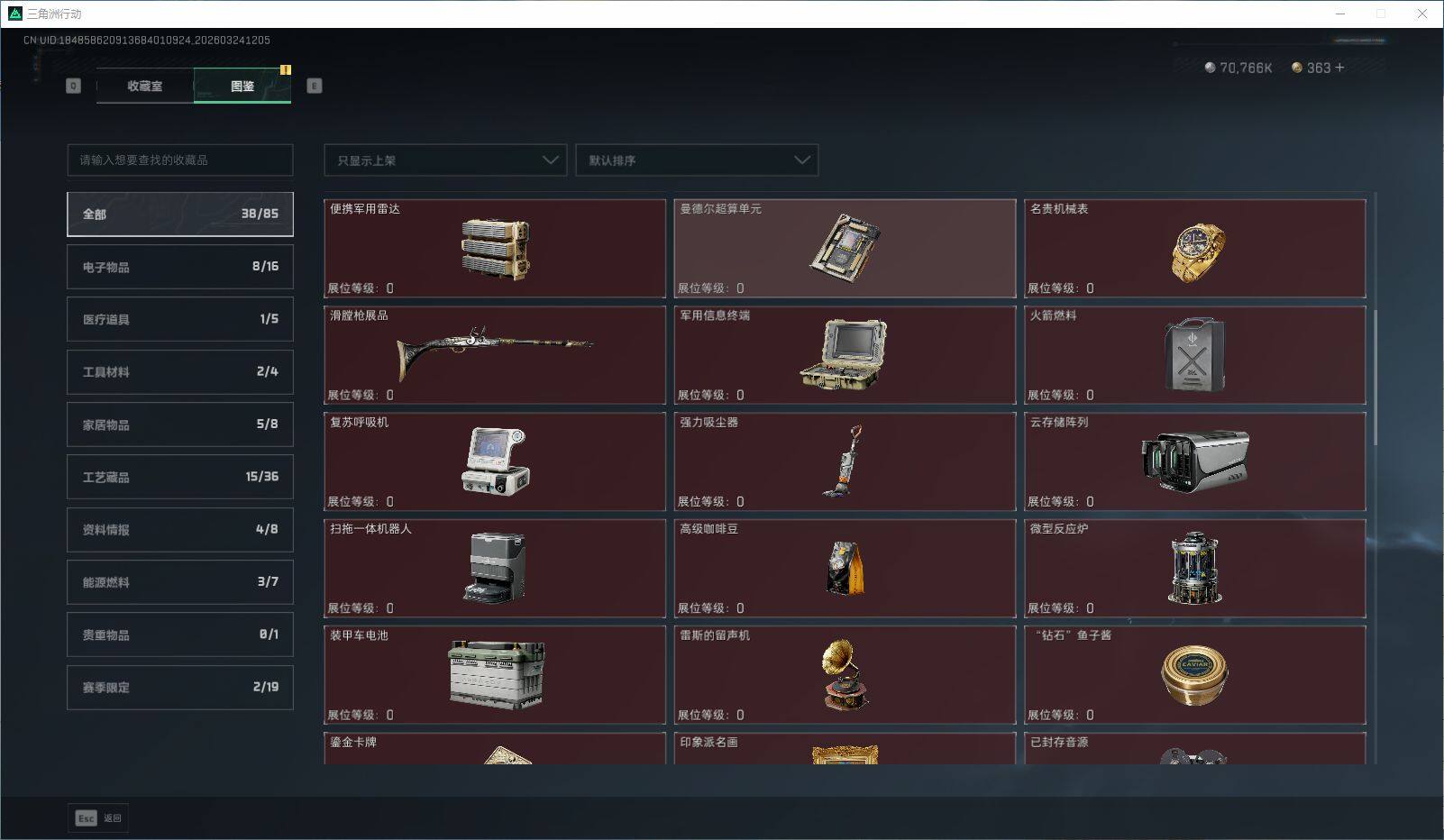
Task: Open the 只显示上架 filter dropdown
Action: click(444, 160)
